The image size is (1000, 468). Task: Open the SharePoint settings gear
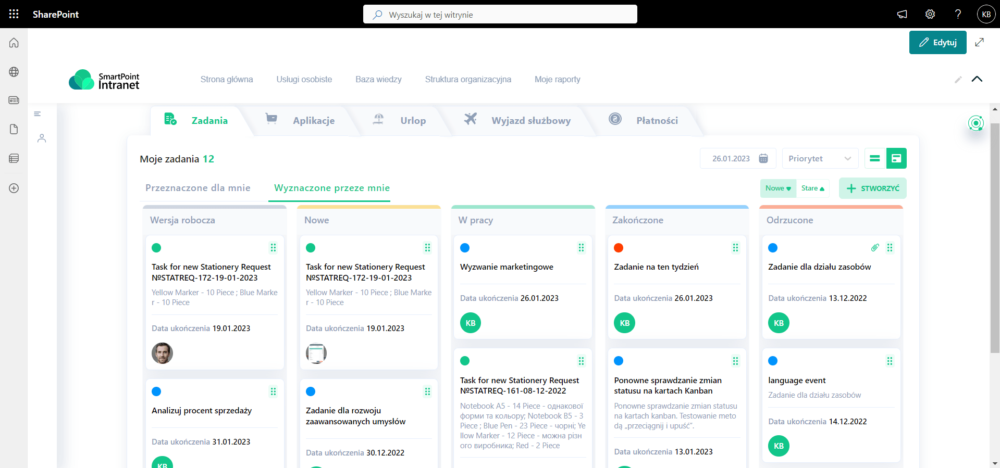[x=929, y=14]
